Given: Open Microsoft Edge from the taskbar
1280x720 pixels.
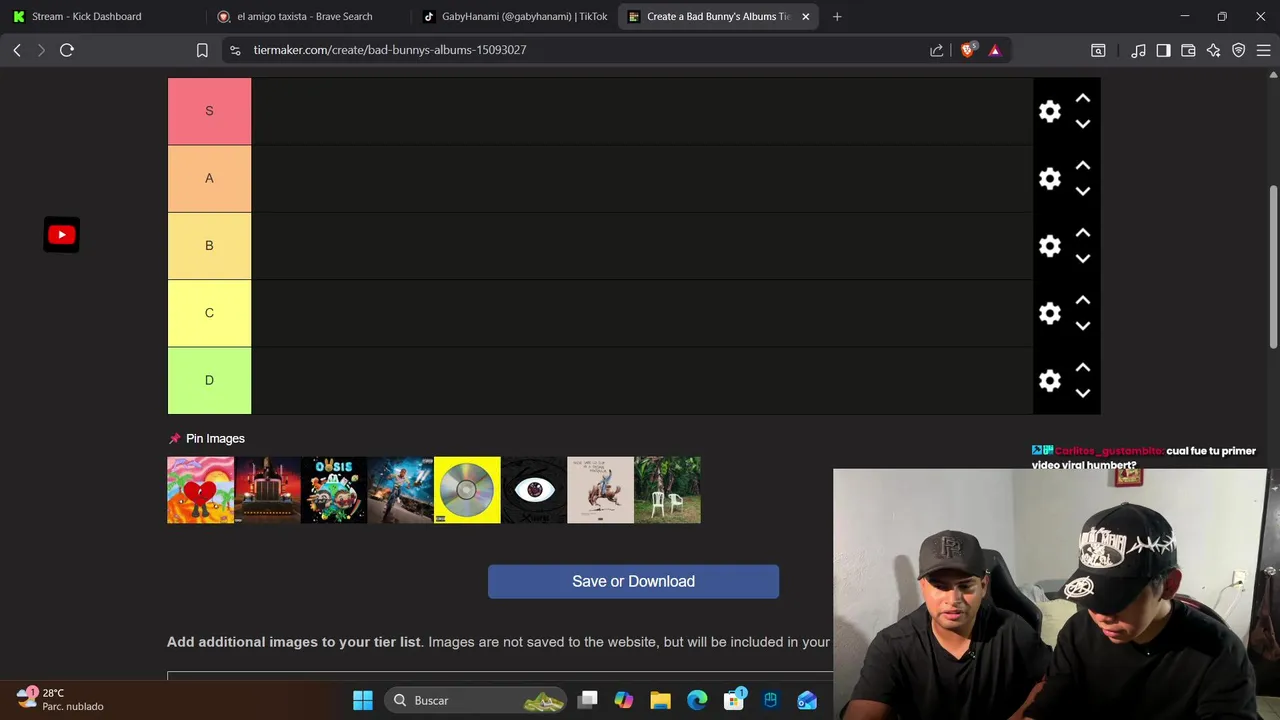Looking at the screenshot, I should (x=697, y=700).
